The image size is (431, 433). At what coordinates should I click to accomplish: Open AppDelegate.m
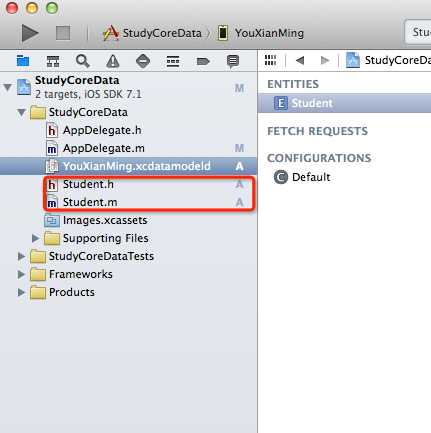click(128, 148)
